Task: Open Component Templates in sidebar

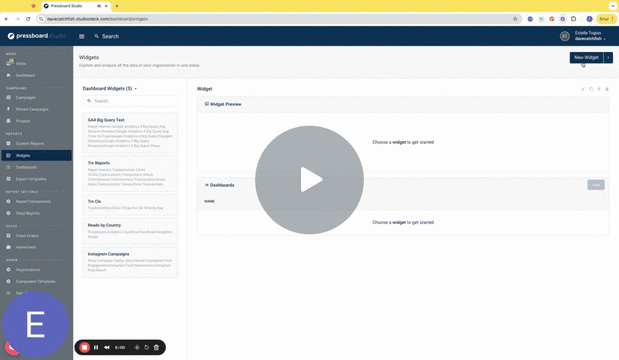Action: [36, 281]
